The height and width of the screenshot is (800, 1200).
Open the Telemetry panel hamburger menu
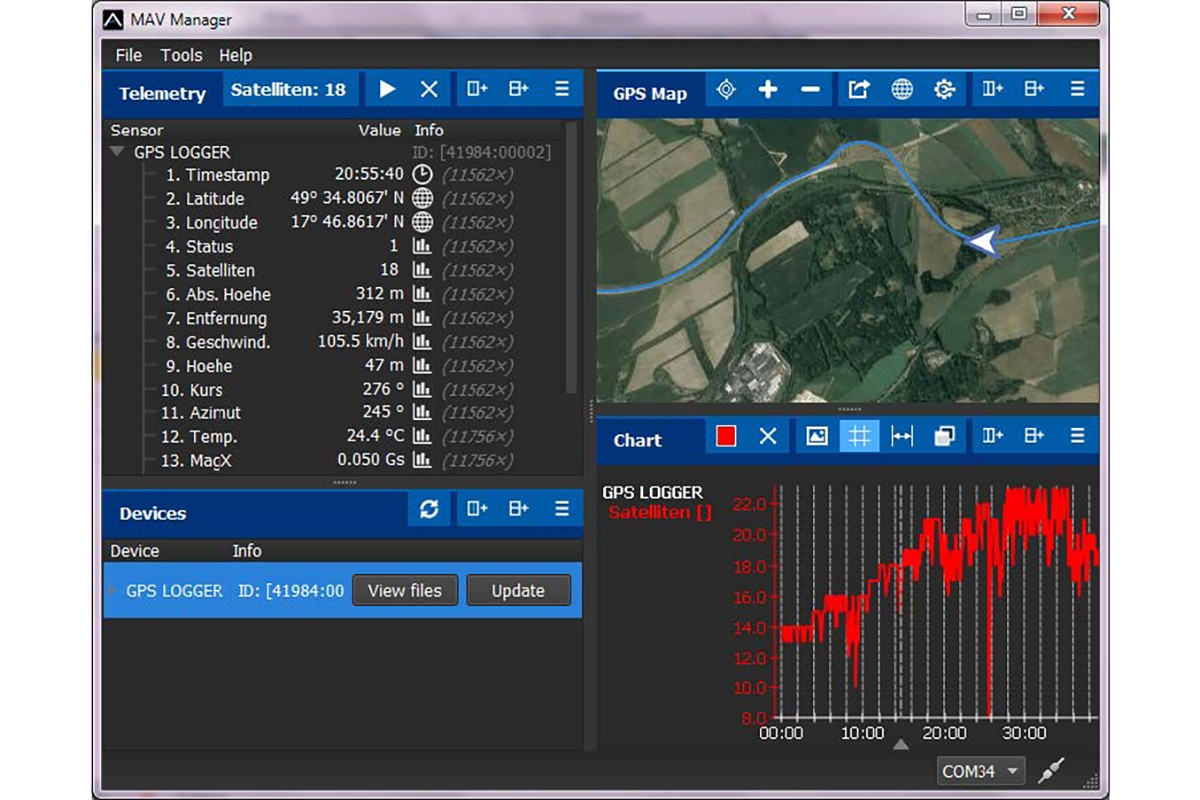[x=562, y=90]
